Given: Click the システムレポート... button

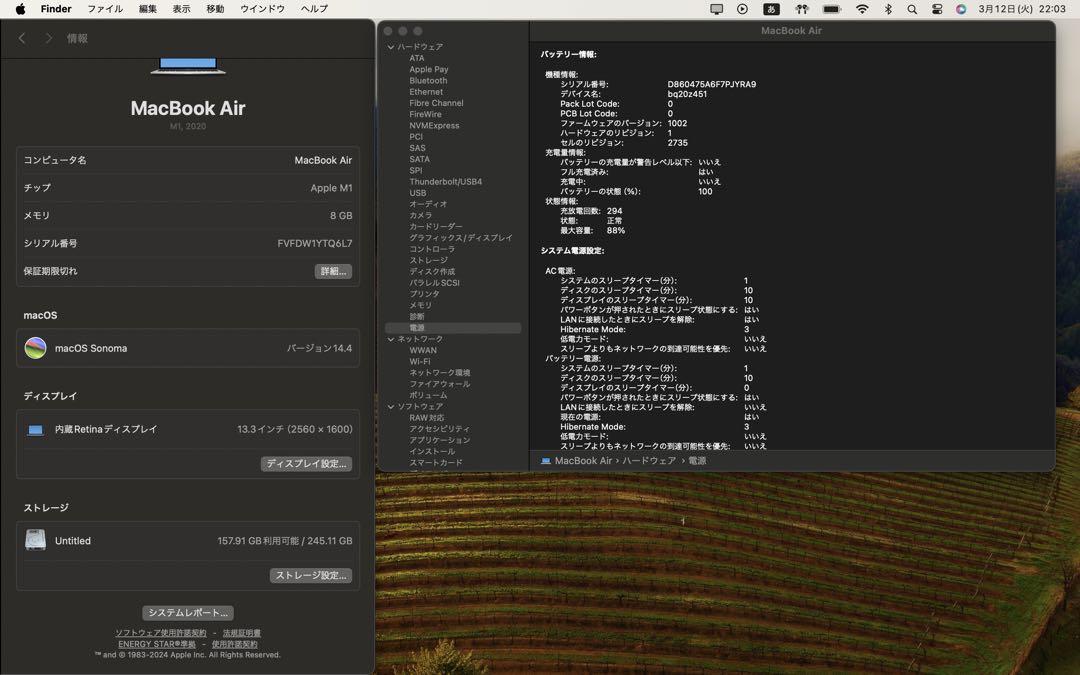Looking at the screenshot, I should pos(188,612).
